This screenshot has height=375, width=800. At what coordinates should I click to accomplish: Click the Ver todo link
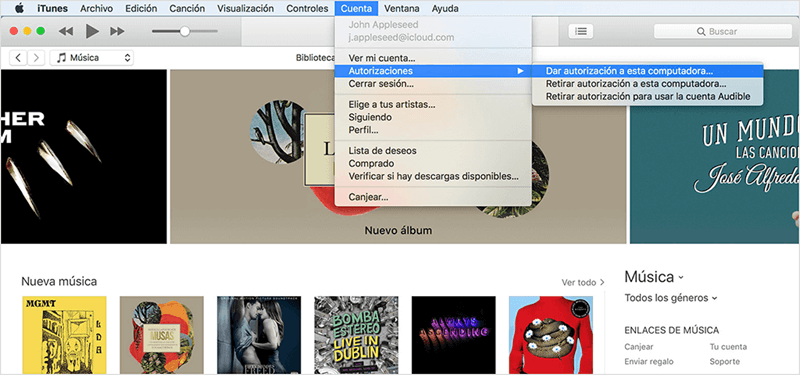coord(583,282)
